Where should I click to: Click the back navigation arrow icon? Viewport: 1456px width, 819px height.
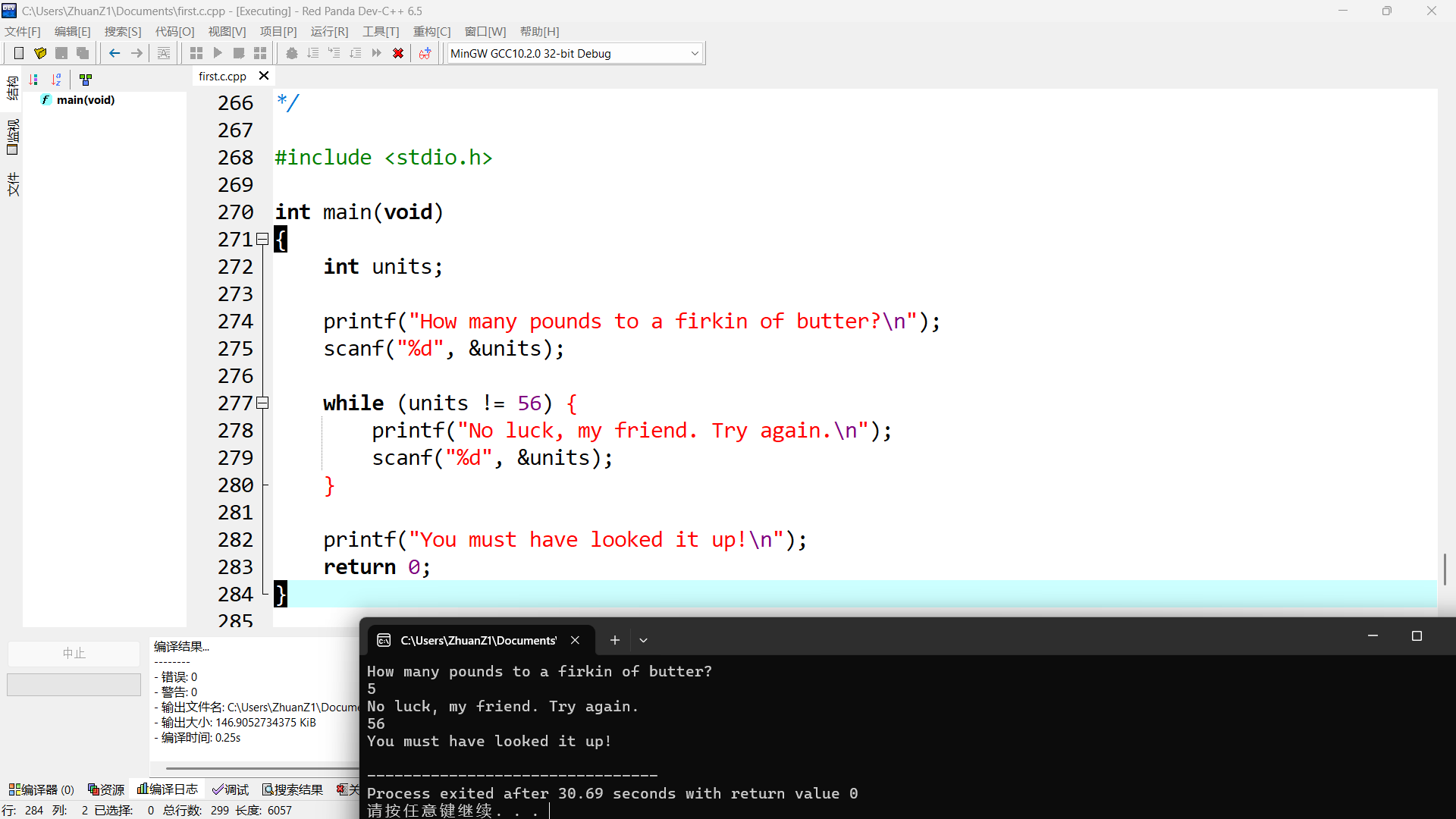coord(115,53)
